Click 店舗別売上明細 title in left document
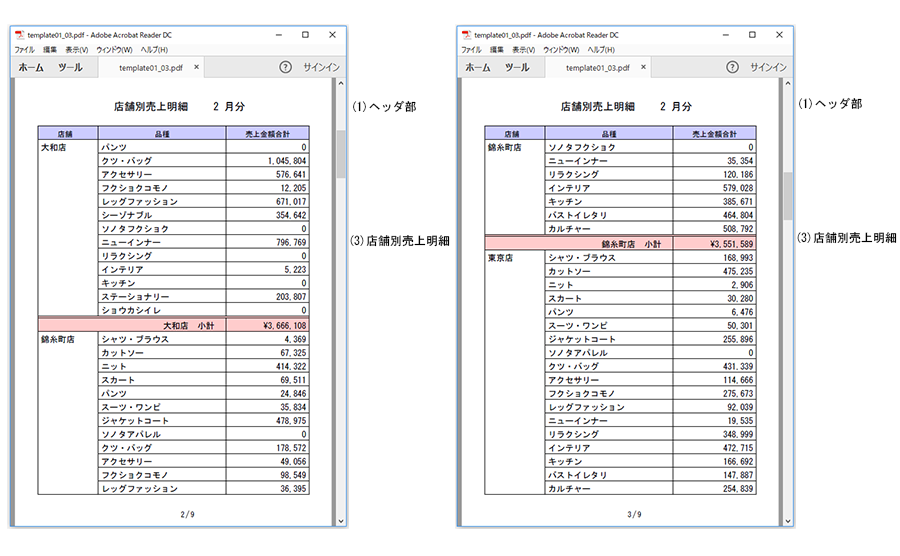This screenshot has height=556, width=900. pos(151,106)
